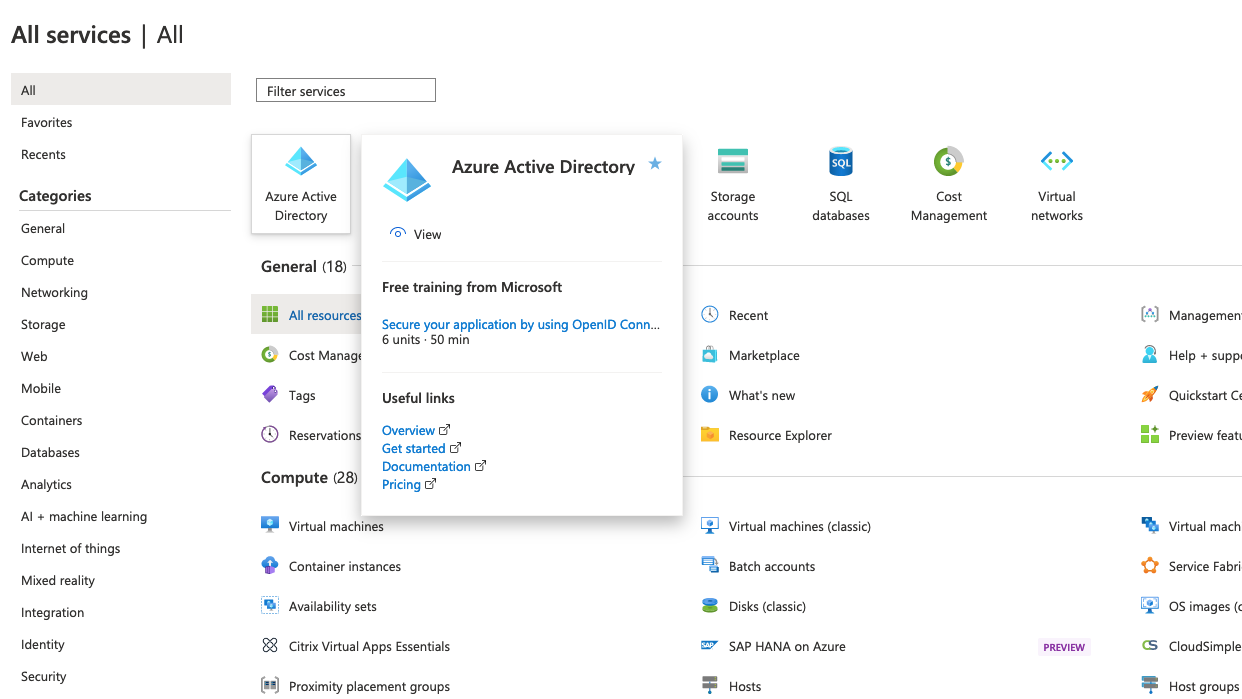The width and height of the screenshot is (1242, 699).
Task: Select the Cost Management icon
Action: (x=949, y=161)
